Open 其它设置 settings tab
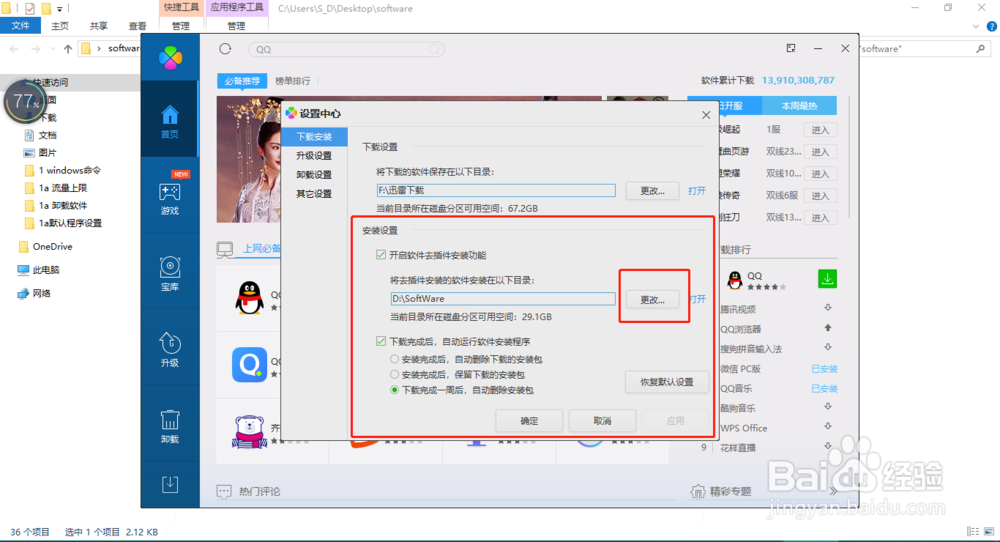Image resolution: width=1000 pixels, height=542 pixels. coord(314,194)
